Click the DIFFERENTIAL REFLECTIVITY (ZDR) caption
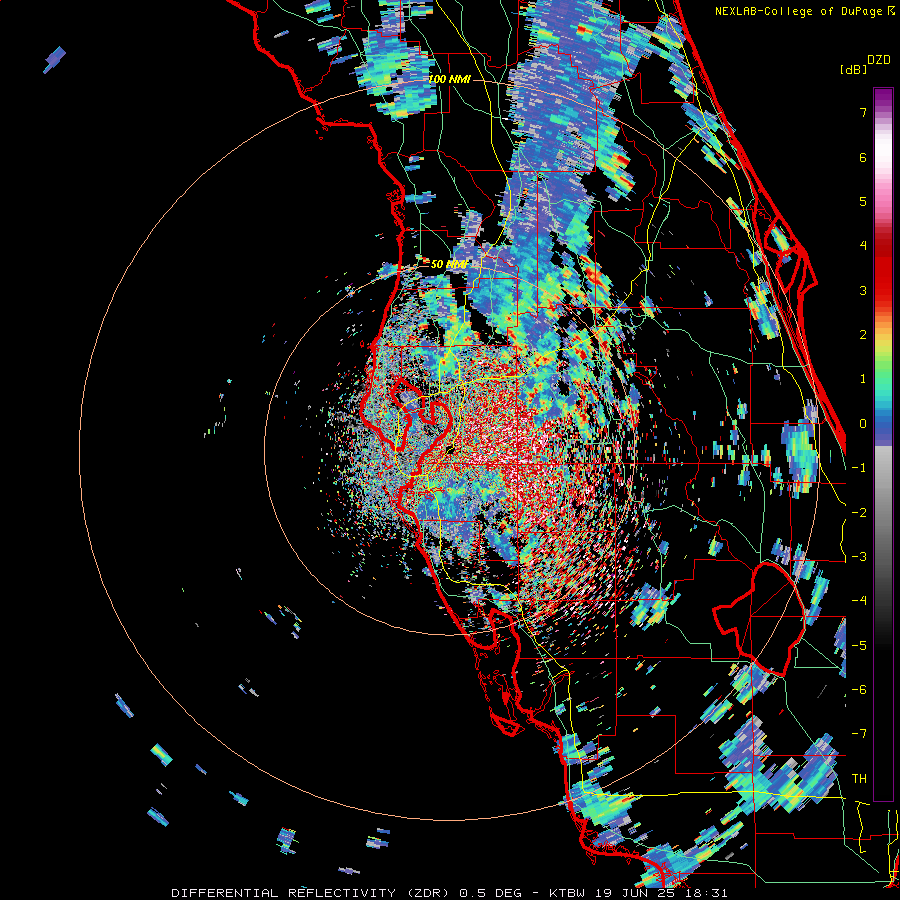Viewport: 900px width, 900px height. 310,893
